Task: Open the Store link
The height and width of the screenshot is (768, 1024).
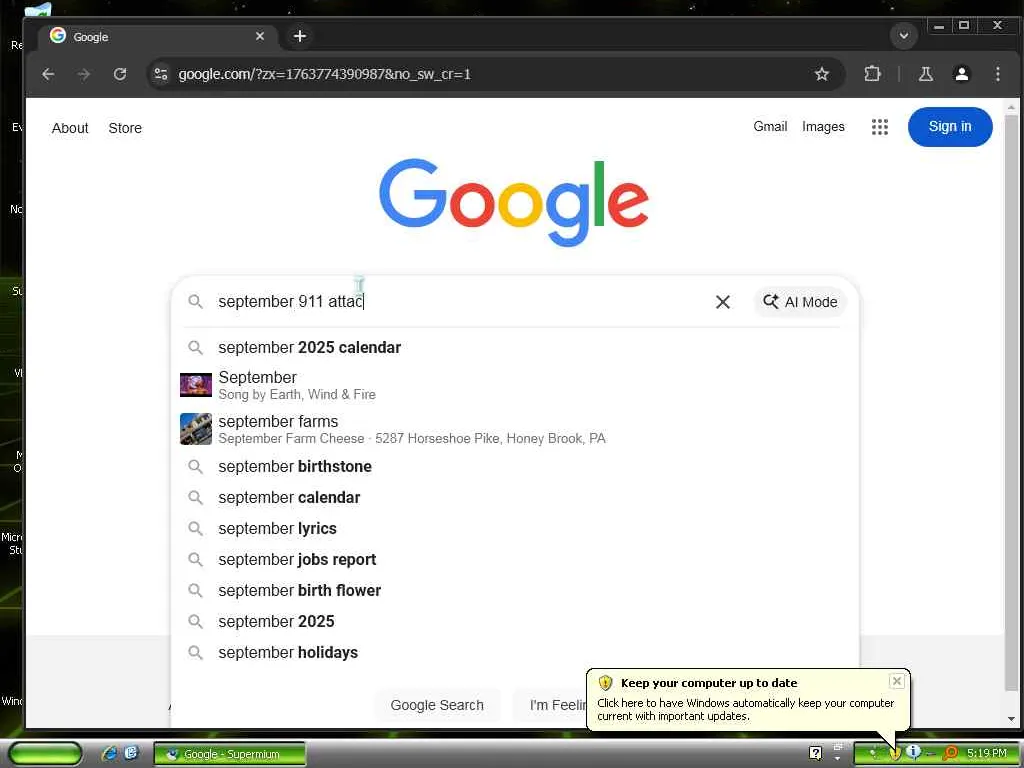Action: 125,128
